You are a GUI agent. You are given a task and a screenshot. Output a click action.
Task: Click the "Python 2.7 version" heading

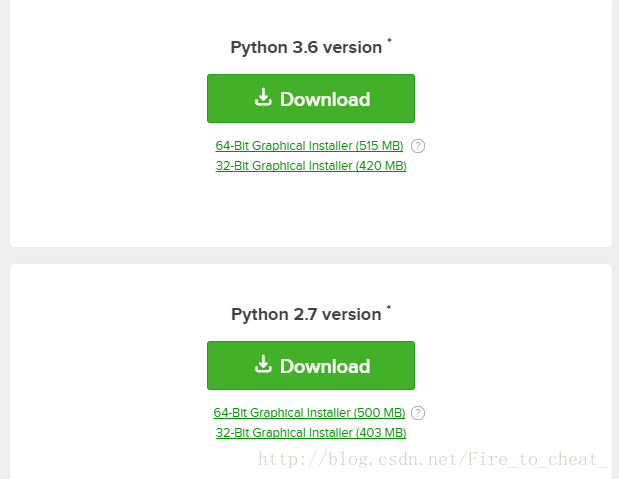pyautogui.click(x=306, y=315)
